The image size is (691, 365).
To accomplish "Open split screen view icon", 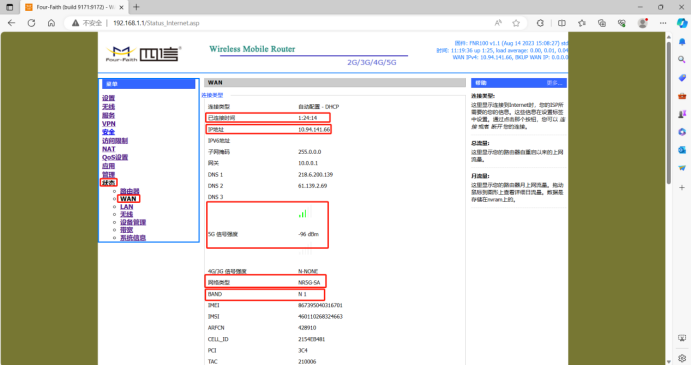I will [x=562, y=23].
